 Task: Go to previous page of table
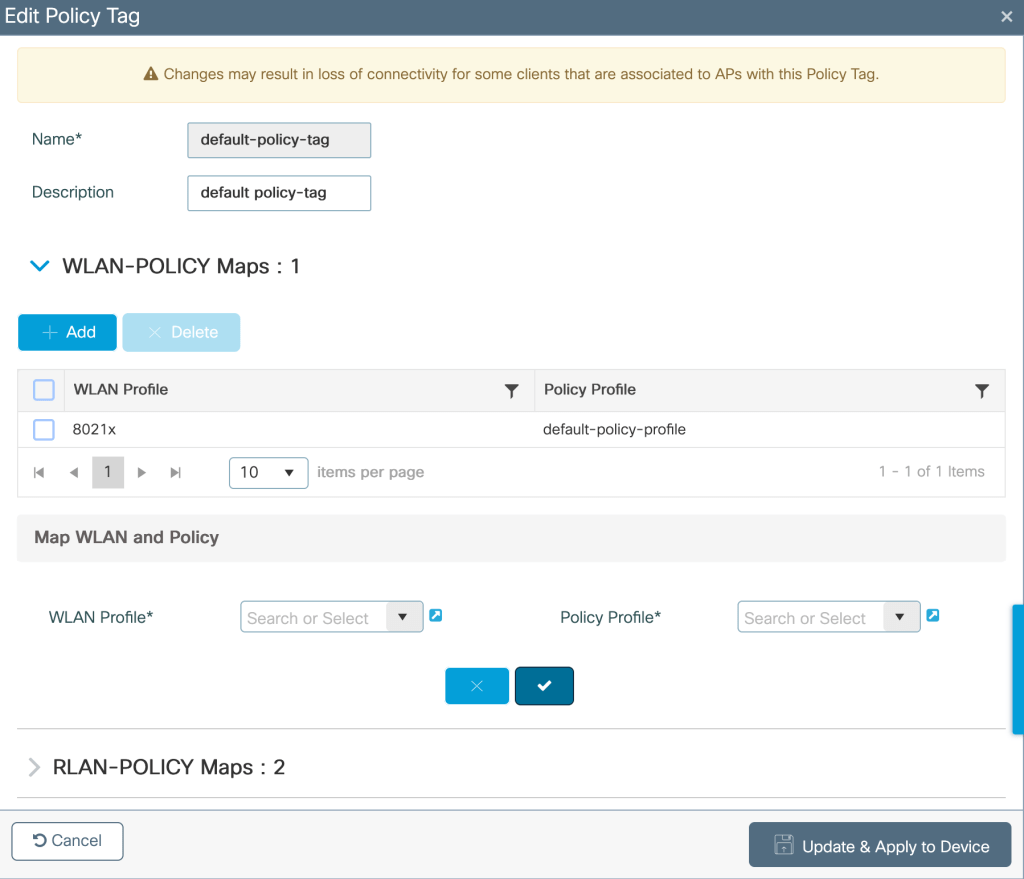pyautogui.click(x=73, y=472)
